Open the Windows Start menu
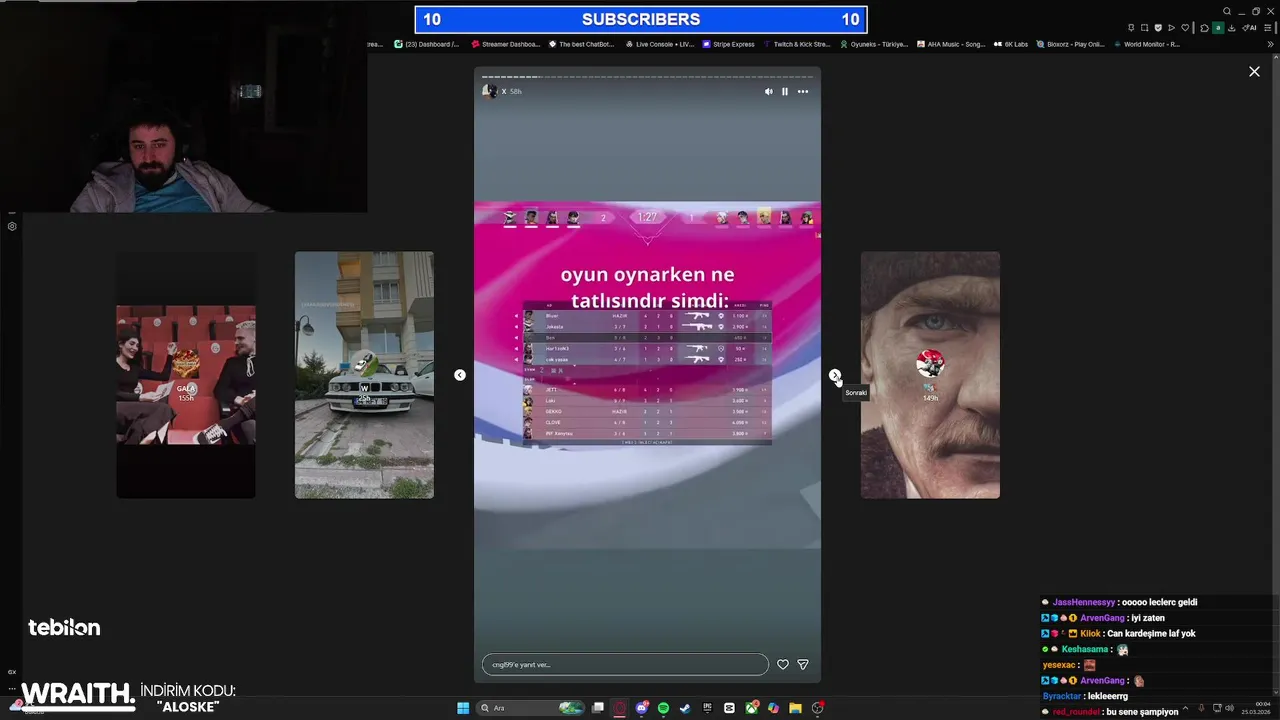Image resolution: width=1280 pixels, height=720 pixels. tap(463, 708)
